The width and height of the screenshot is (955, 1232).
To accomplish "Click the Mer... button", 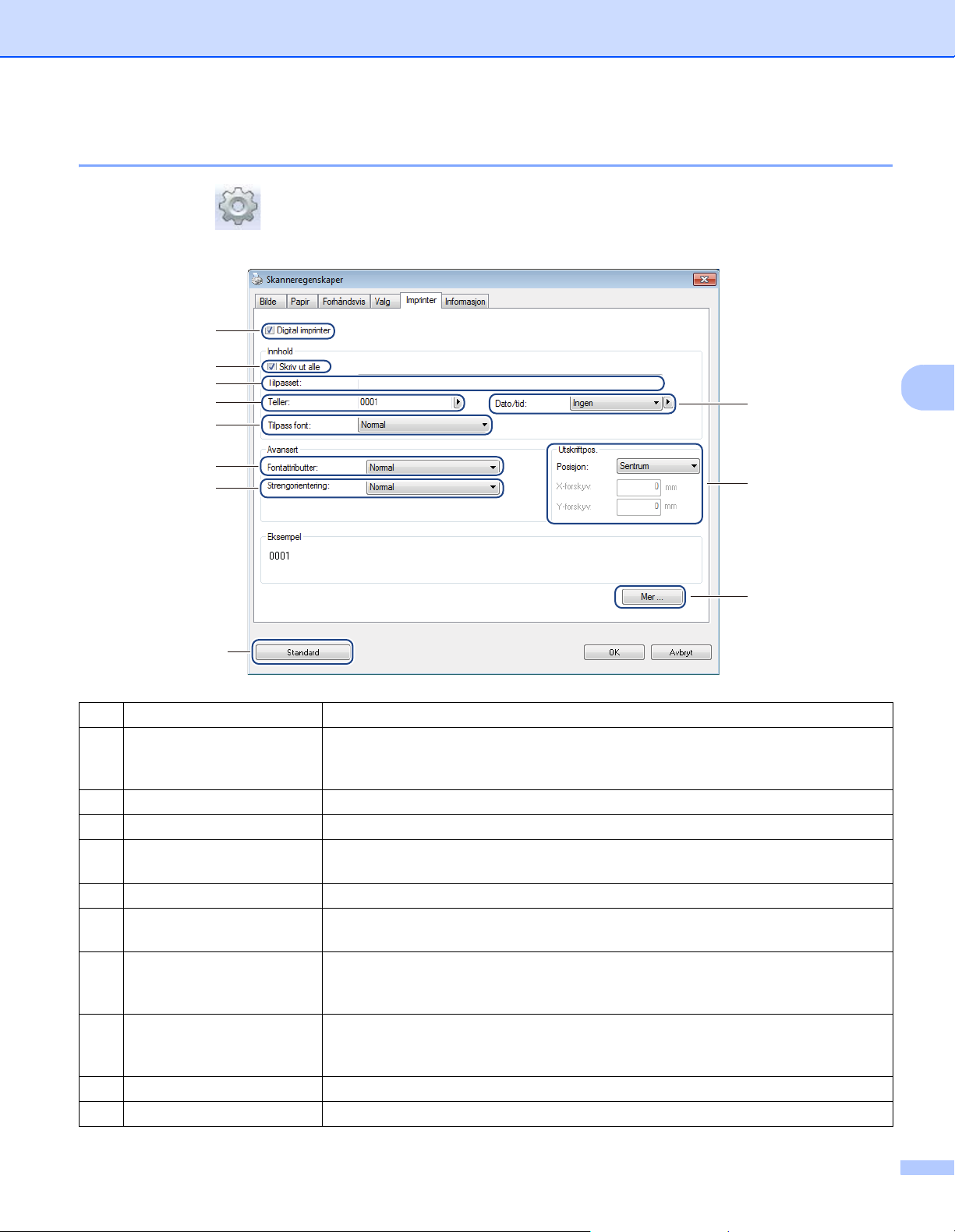I will click(x=651, y=597).
